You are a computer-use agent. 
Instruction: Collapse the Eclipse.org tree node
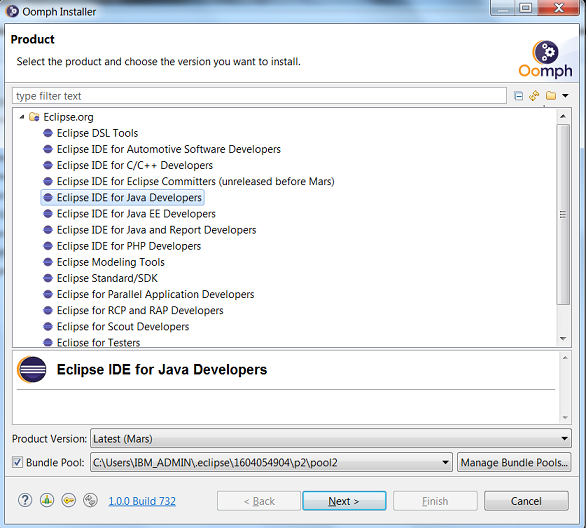tap(22, 117)
